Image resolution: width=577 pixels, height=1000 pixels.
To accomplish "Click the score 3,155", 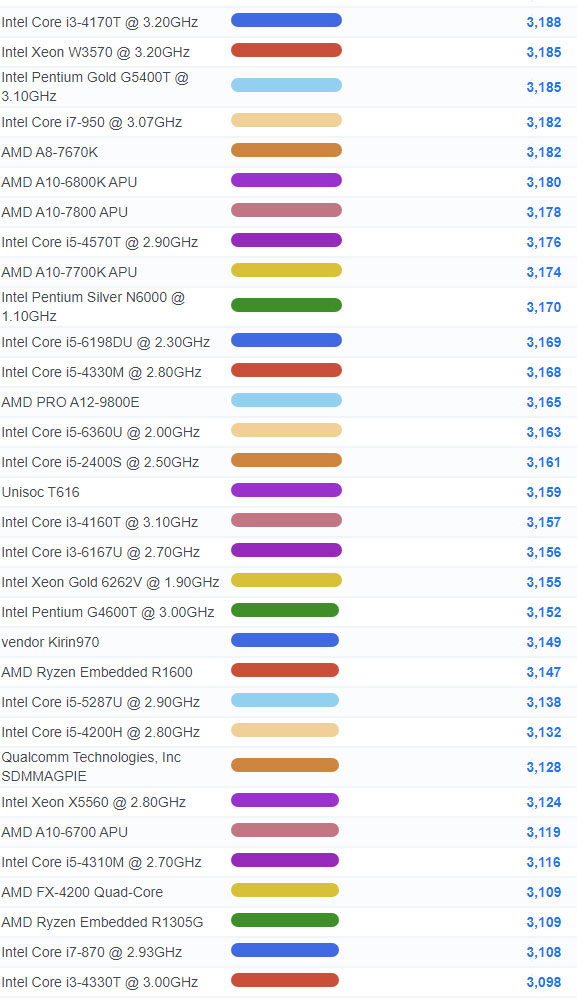I will [x=544, y=582].
